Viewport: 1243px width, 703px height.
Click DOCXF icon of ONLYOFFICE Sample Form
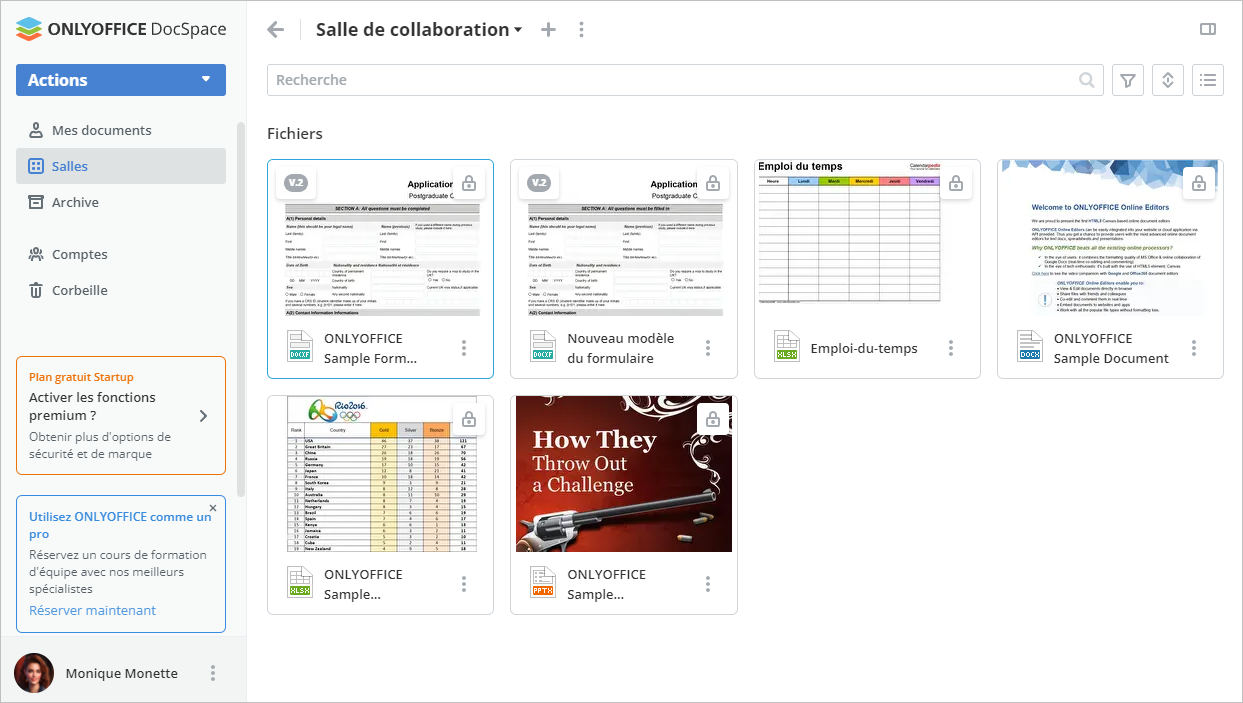pos(300,347)
